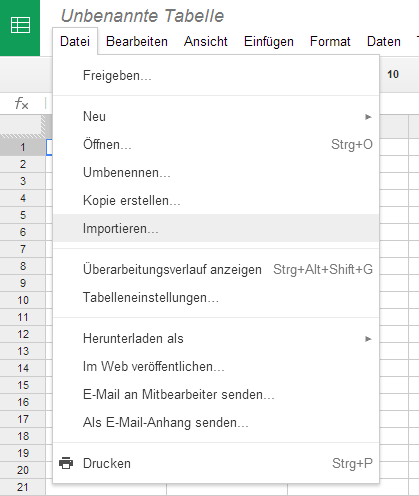419x496 pixels.
Task: Open Tabelleneinstellungen... from the menu
Action: click(x=216, y=297)
